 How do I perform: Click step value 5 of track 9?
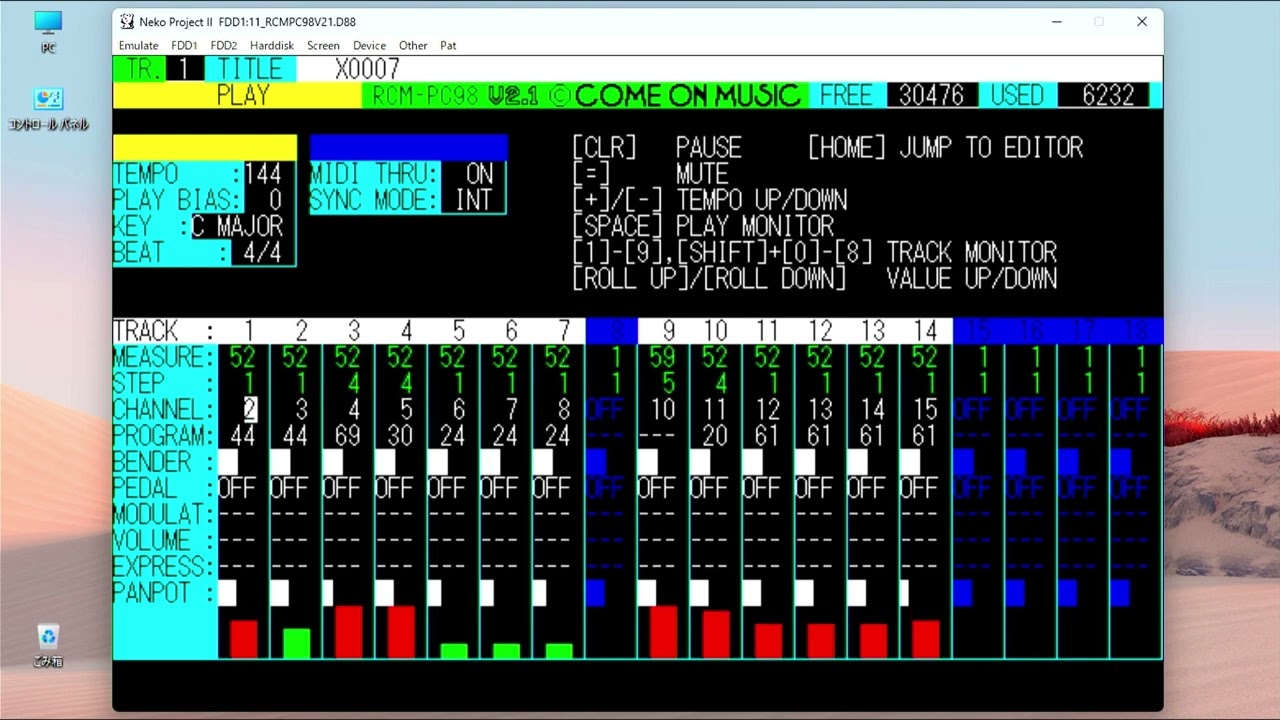click(668, 383)
